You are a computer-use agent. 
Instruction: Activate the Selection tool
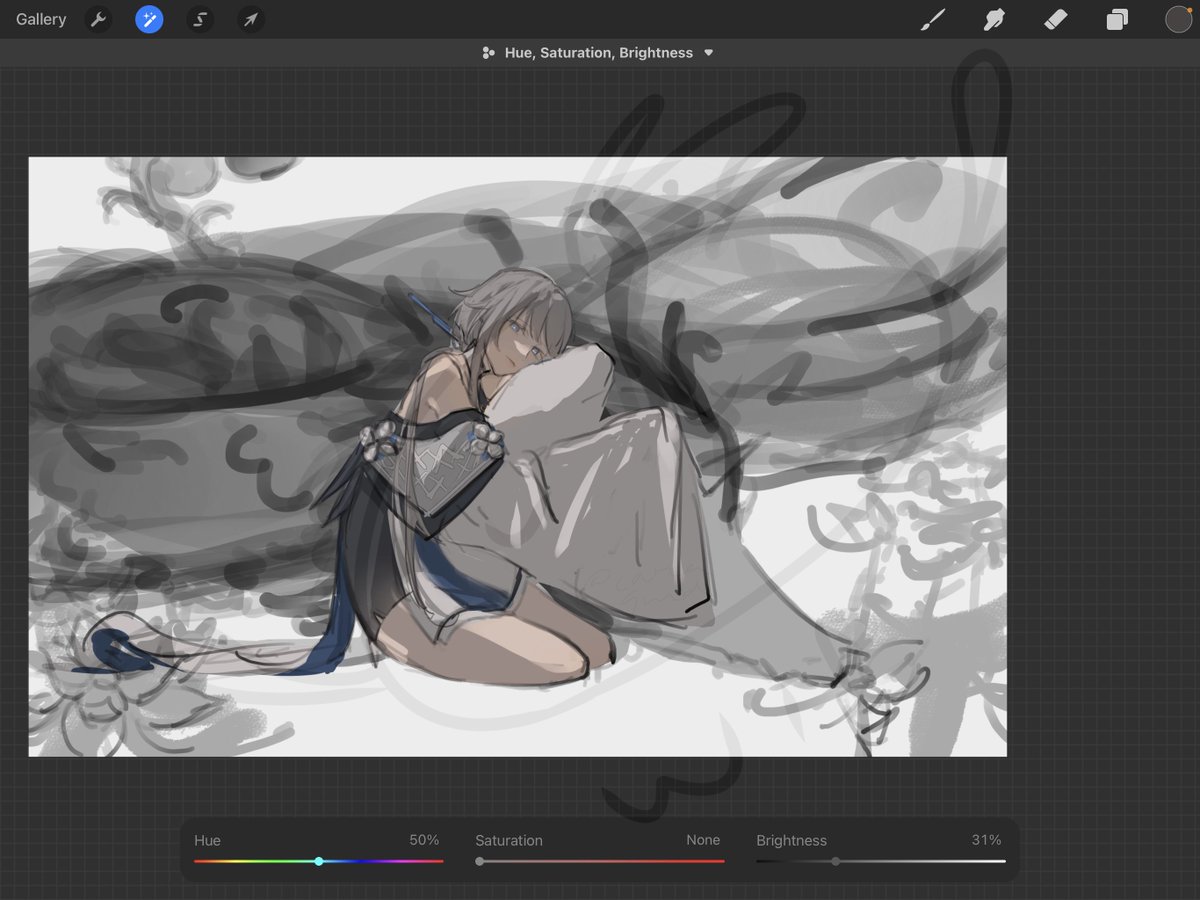click(x=200, y=19)
